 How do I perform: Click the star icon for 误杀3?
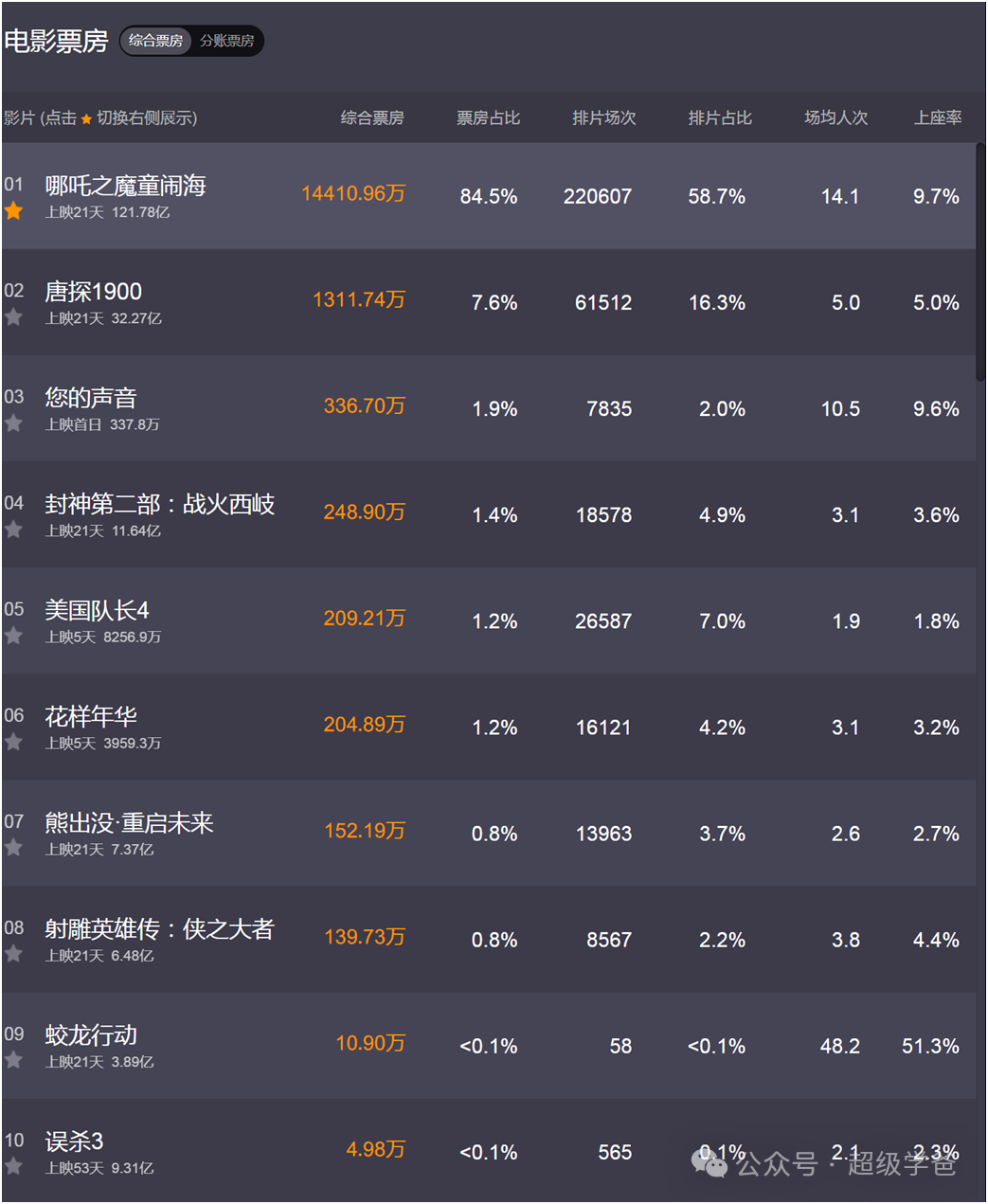click(13, 1166)
